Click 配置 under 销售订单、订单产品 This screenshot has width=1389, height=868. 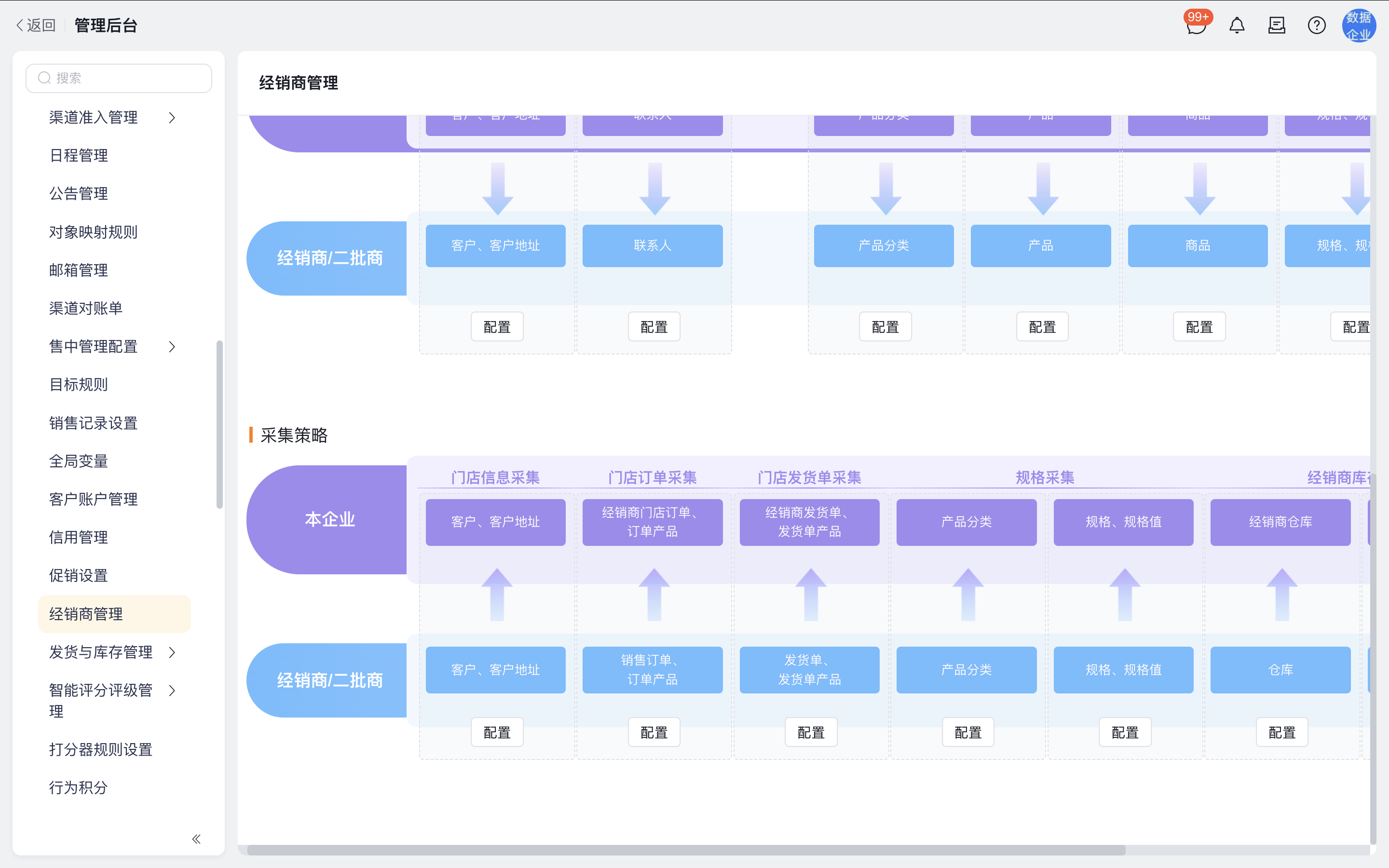(x=654, y=732)
